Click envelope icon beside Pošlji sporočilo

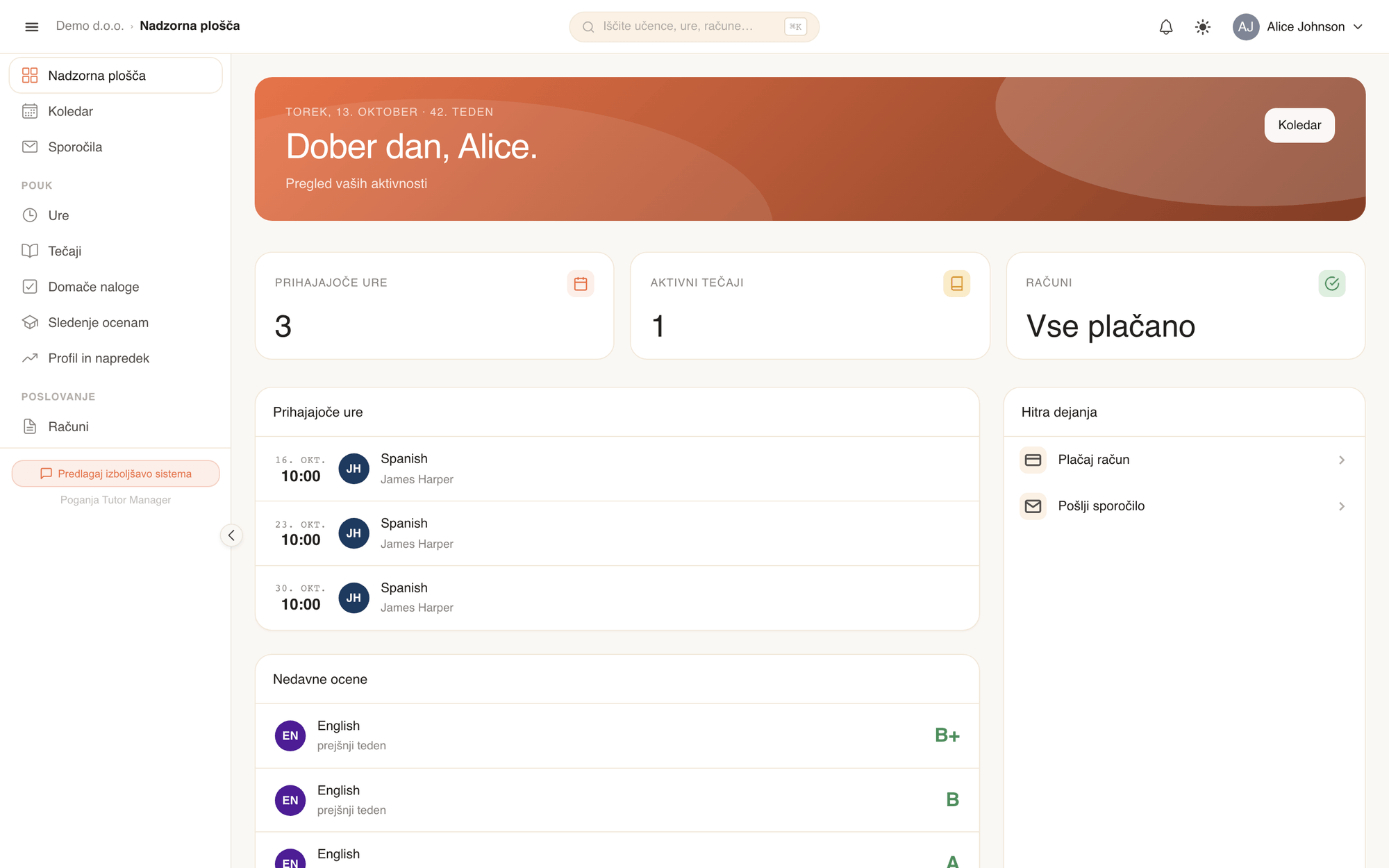click(x=1033, y=506)
